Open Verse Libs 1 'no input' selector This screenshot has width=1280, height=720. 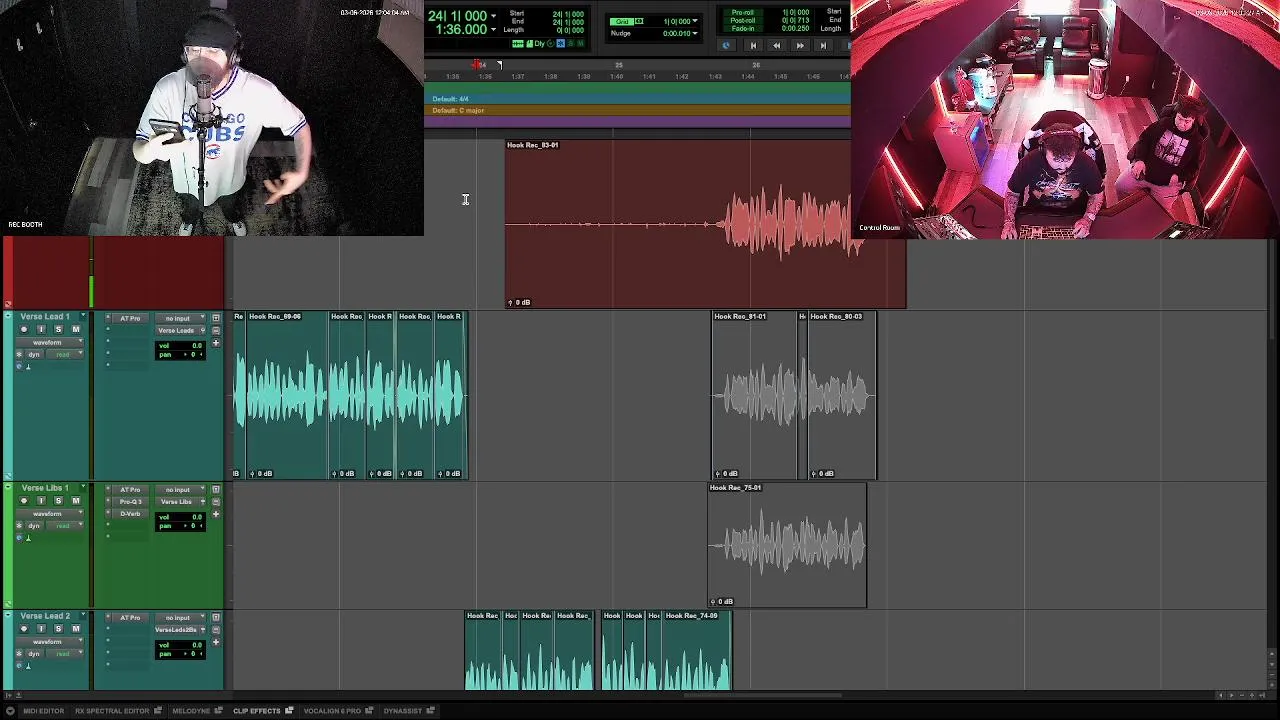[x=180, y=490]
